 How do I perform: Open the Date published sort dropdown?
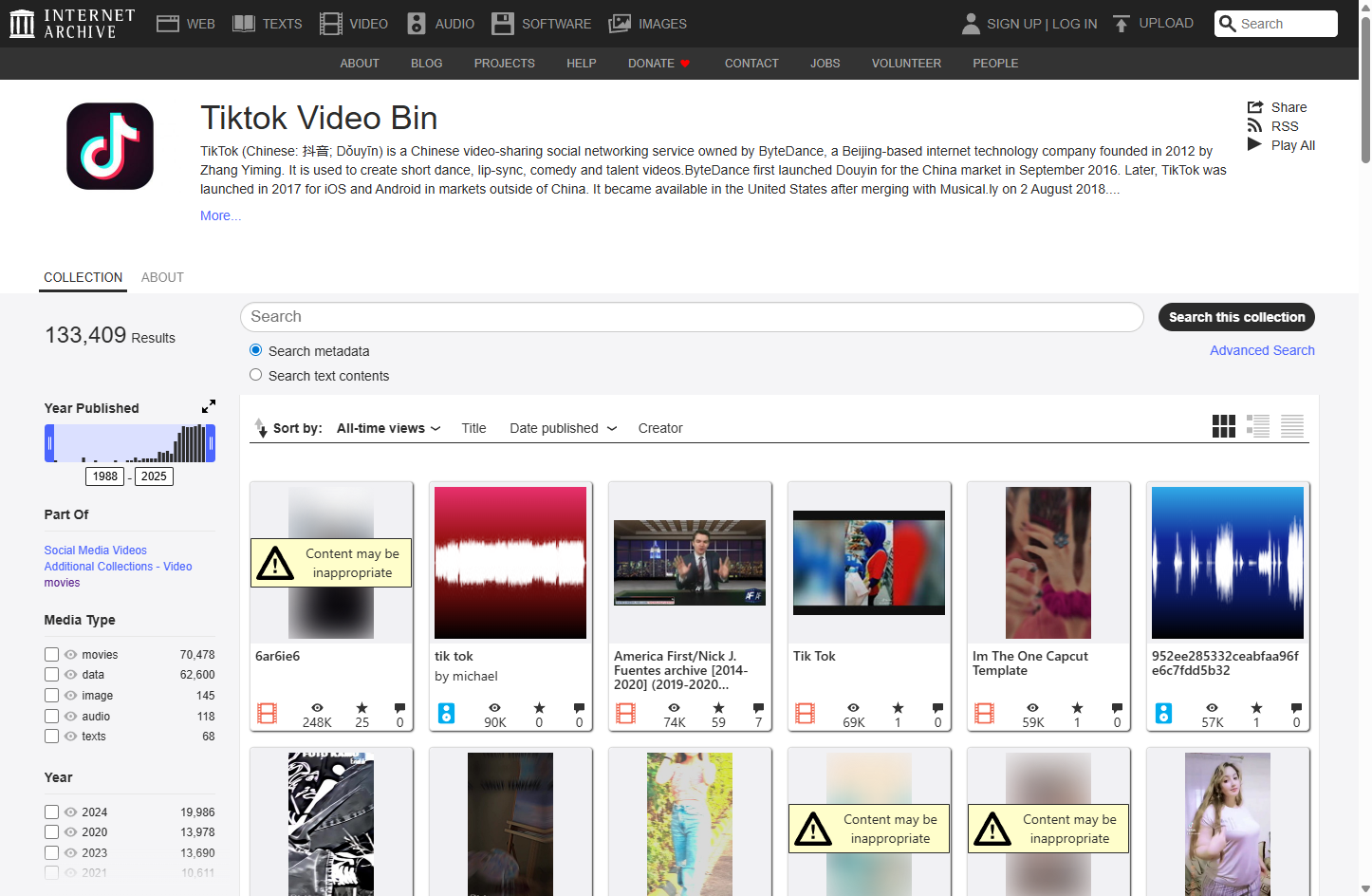click(x=564, y=428)
